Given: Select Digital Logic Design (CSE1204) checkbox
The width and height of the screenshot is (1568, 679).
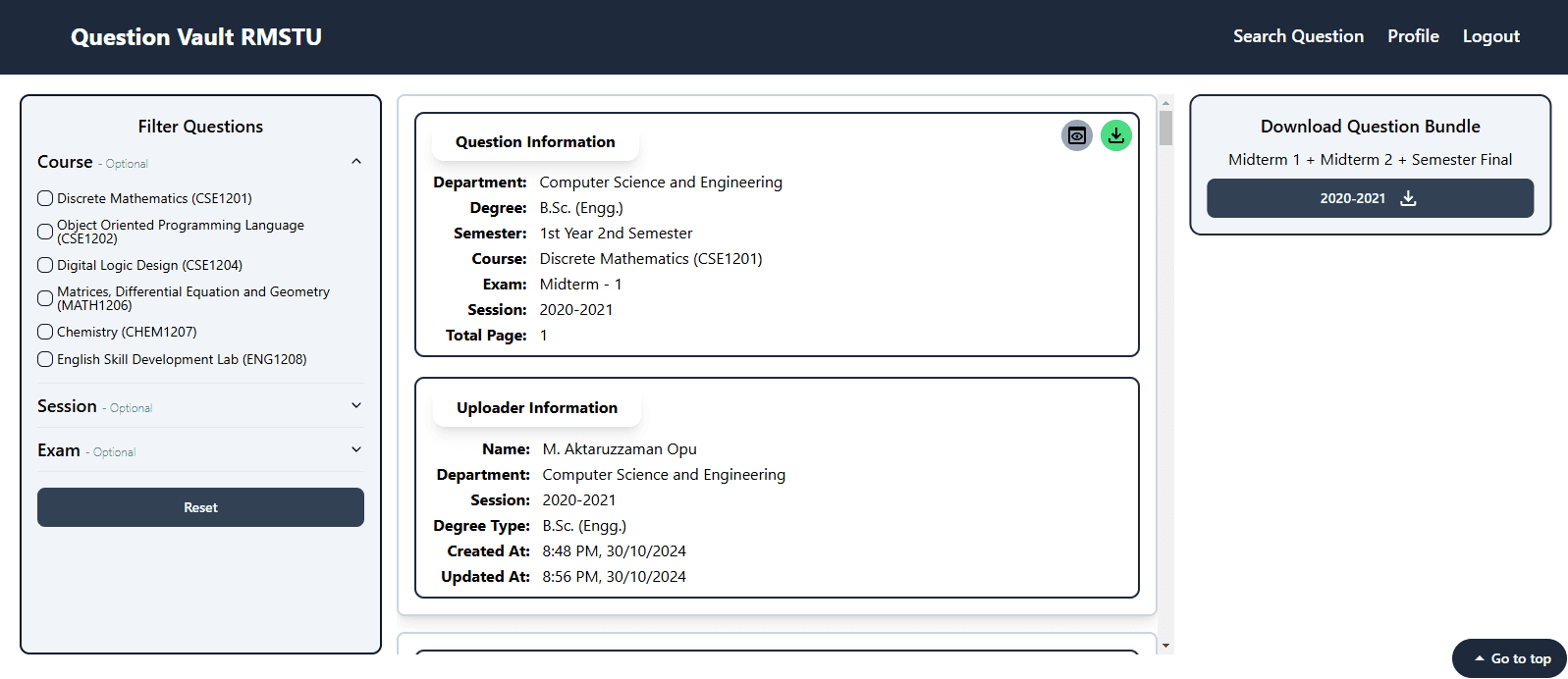Looking at the screenshot, I should pyautogui.click(x=45, y=265).
